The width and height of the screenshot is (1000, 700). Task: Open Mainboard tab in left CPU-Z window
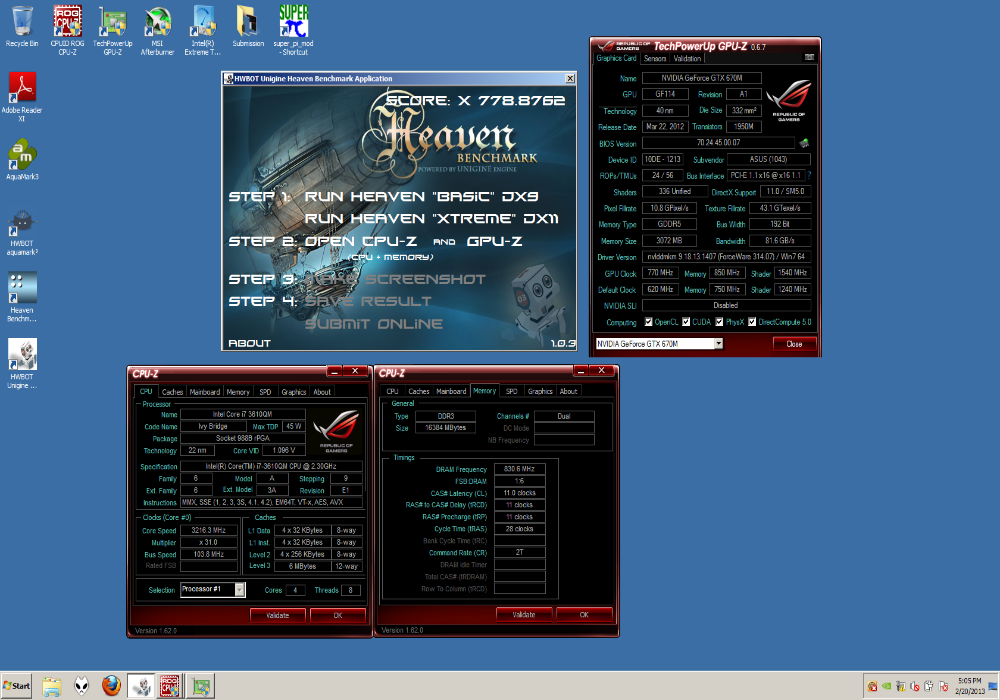205,391
